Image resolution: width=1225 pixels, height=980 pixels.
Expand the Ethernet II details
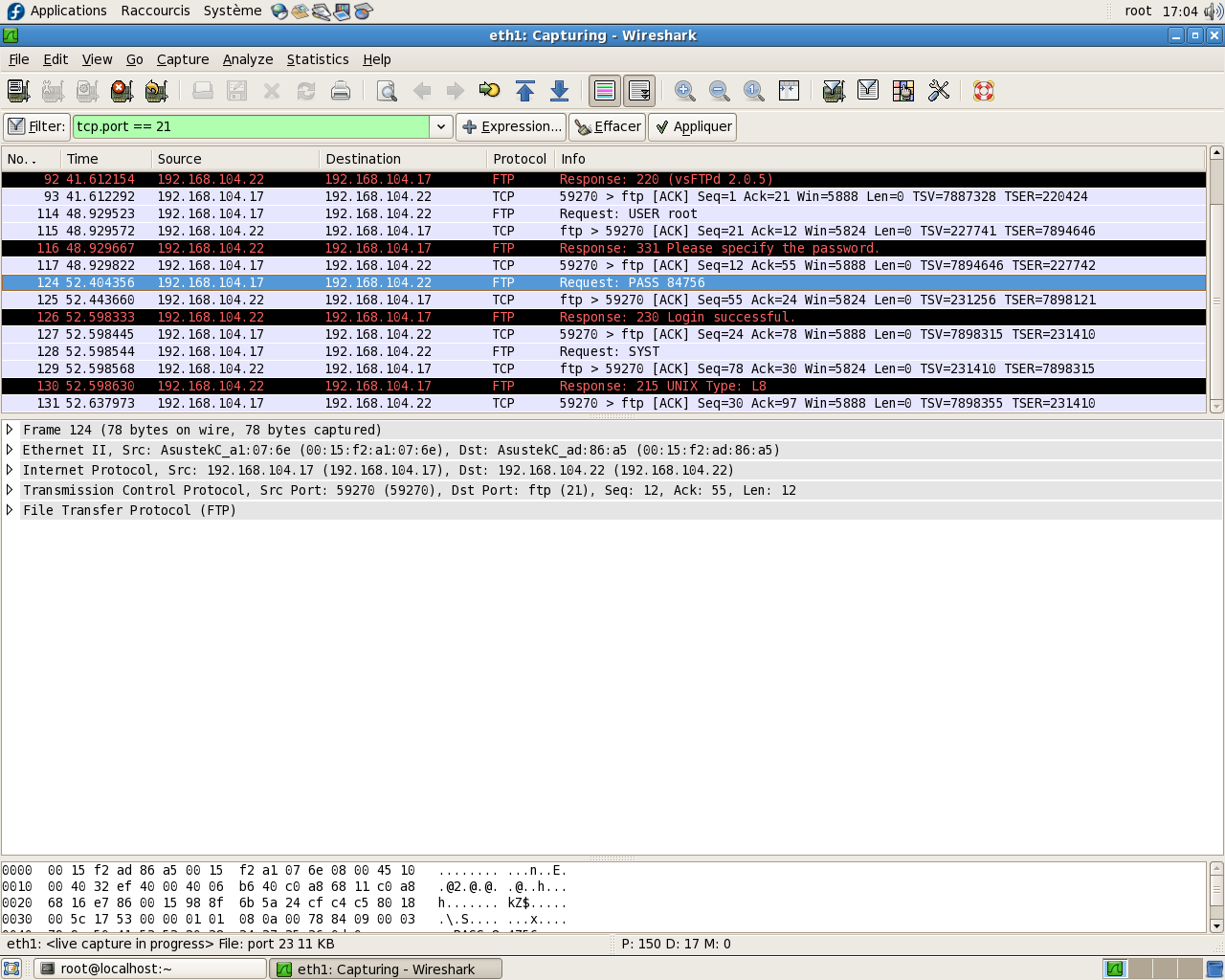10,450
